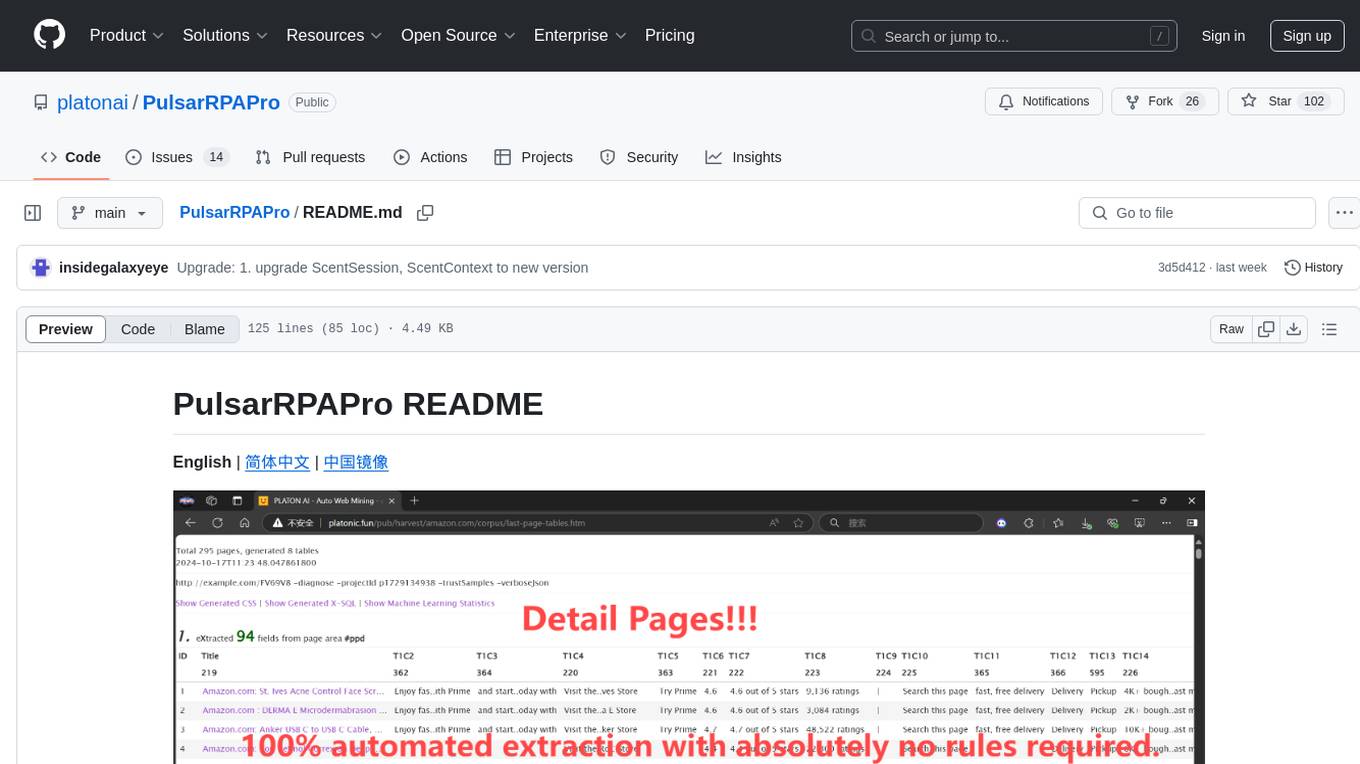
Task: Expand the Enterprise menu
Action: tap(580, 35)
